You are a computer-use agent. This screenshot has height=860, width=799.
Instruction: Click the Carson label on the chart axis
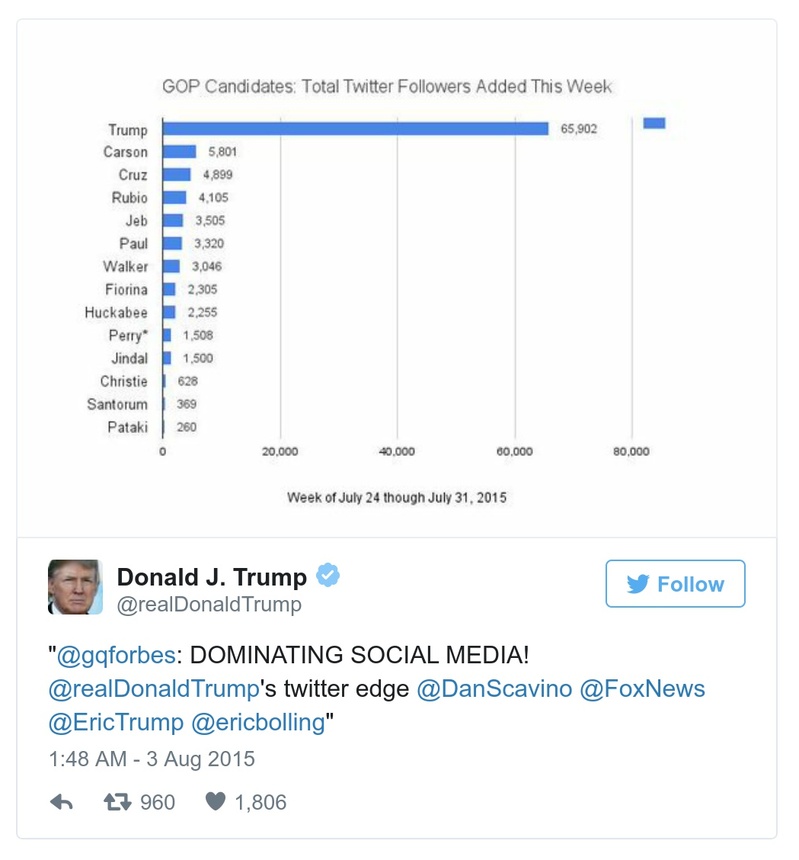point(130,151)
